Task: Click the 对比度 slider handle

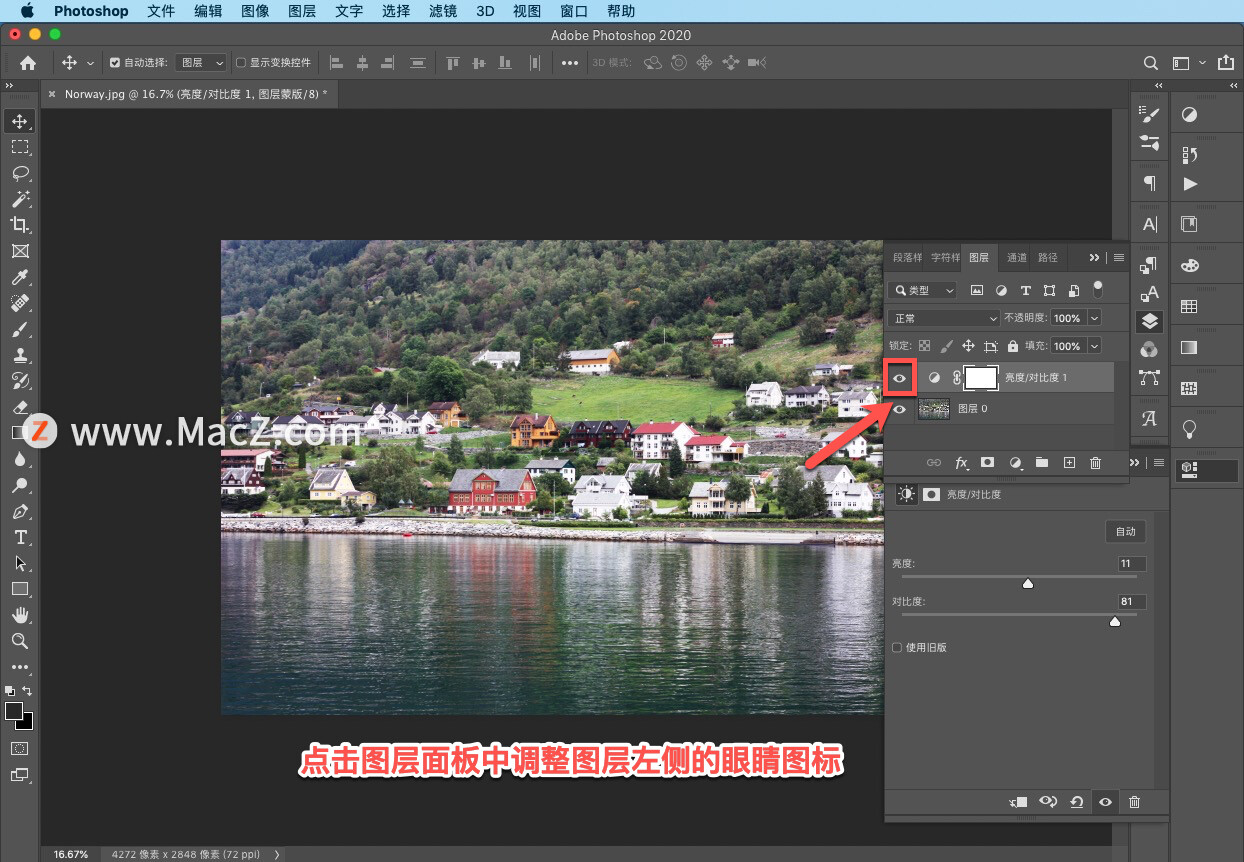Action: (x=1115, y=621)
